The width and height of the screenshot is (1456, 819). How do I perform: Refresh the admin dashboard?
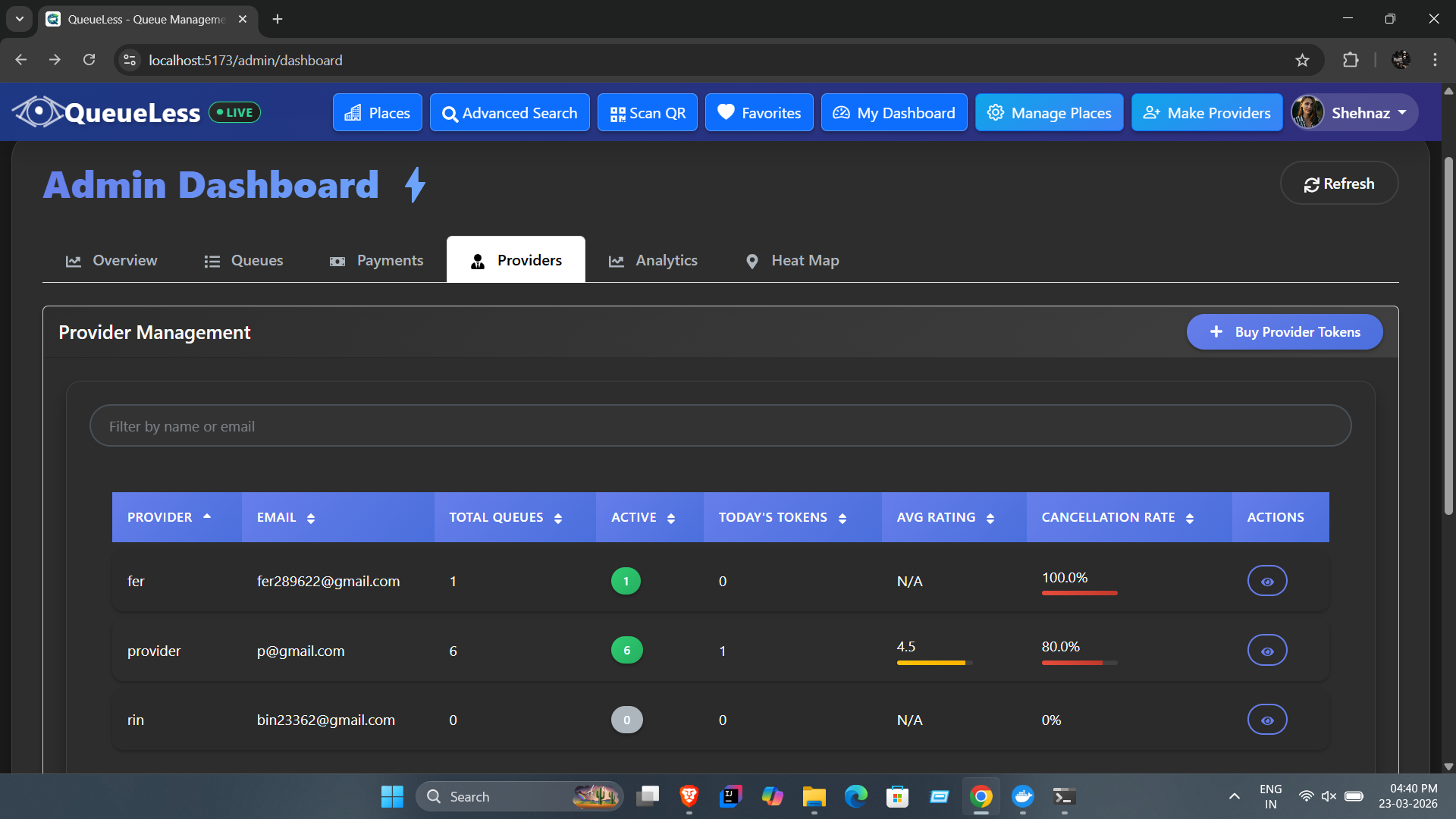[x=1339, y=184]
